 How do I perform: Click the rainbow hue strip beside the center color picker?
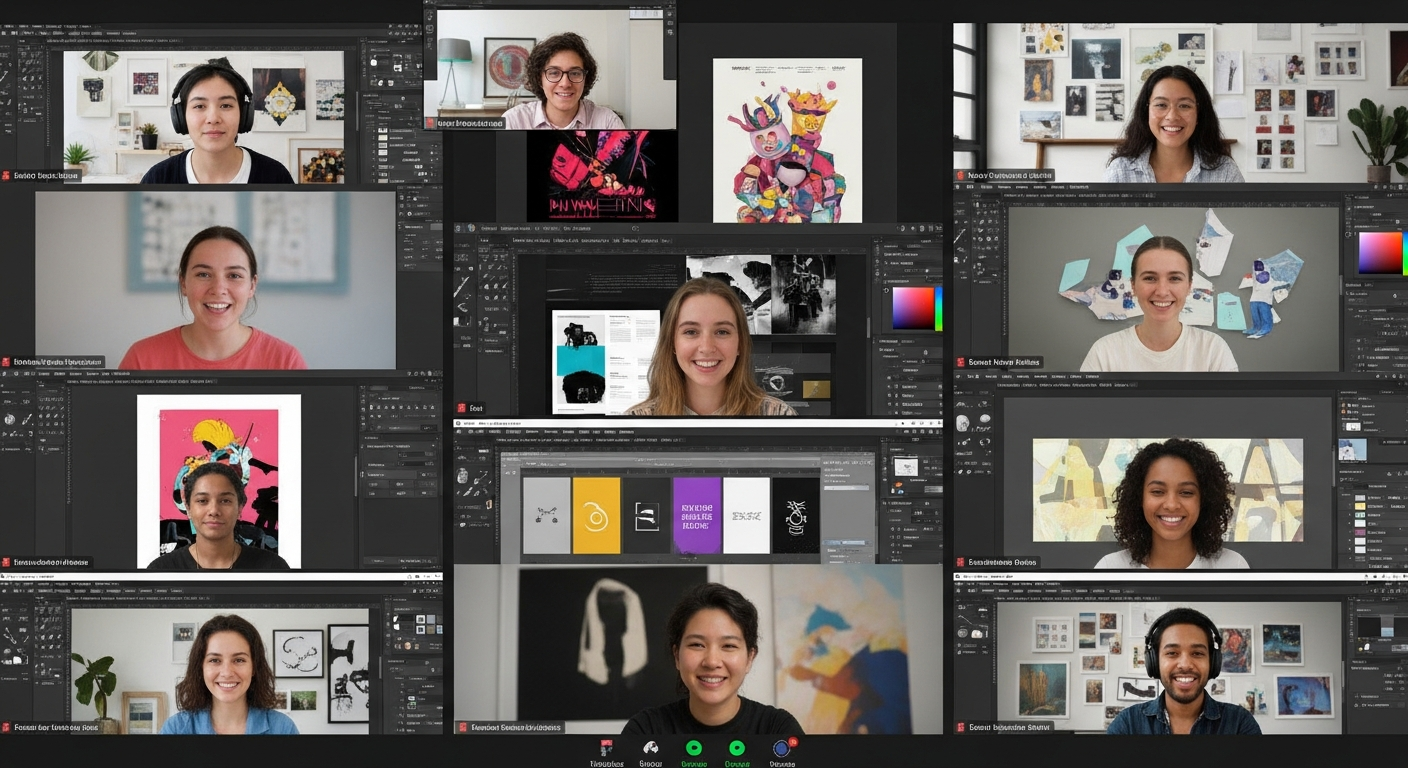pyautogui.click(x=938, y=308)
